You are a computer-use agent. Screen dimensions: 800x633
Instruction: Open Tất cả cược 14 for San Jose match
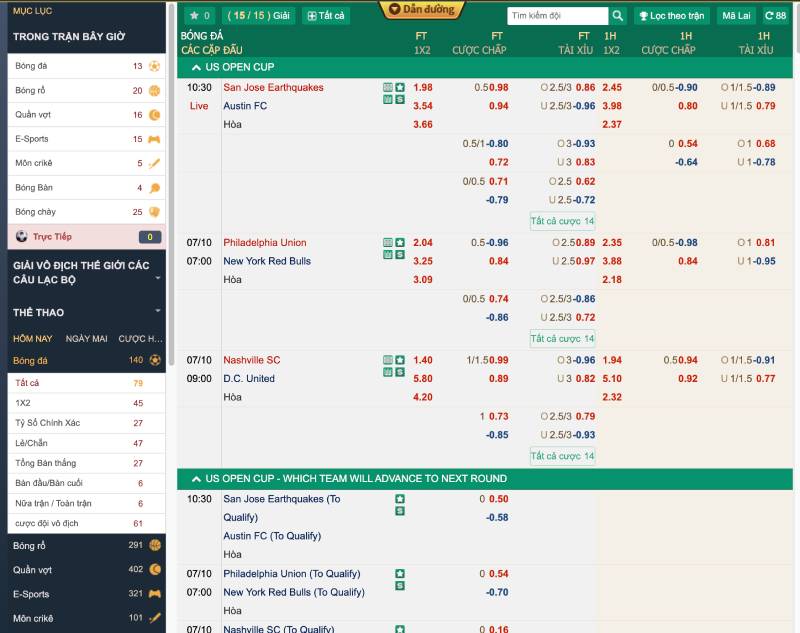[562, 221]
